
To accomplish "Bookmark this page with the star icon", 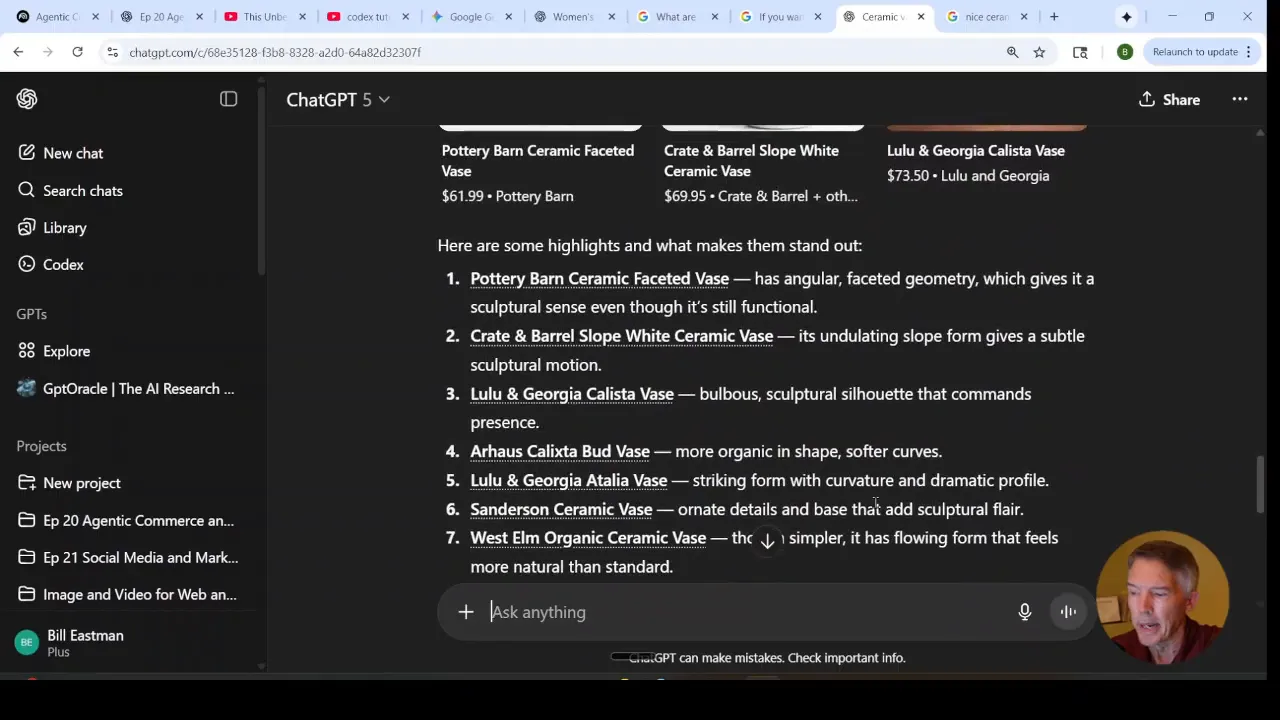I will point(1039,52).
